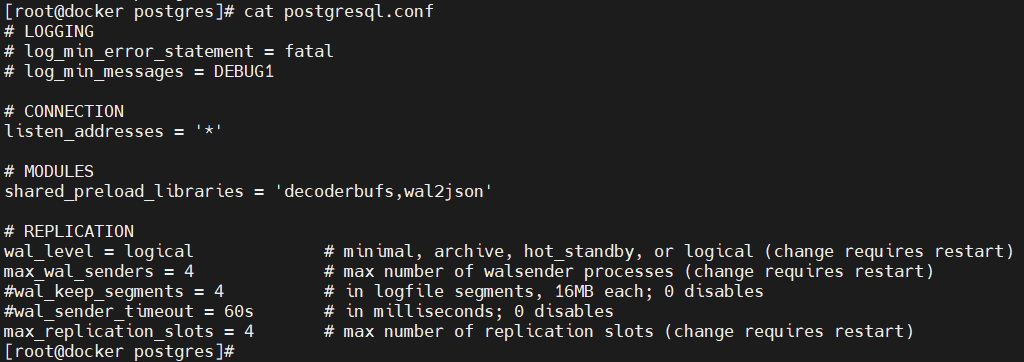The image size is (1024, 362).
Task: Click the 'decoderbufs,wal2json' value string
Action: pyautogui.click(x=383, y=191)
